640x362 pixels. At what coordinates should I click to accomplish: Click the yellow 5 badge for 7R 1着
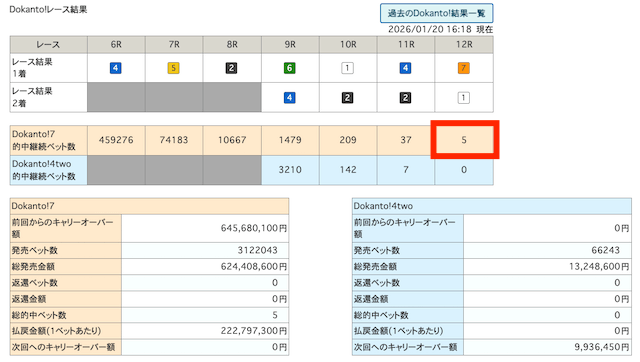[173, 68]
